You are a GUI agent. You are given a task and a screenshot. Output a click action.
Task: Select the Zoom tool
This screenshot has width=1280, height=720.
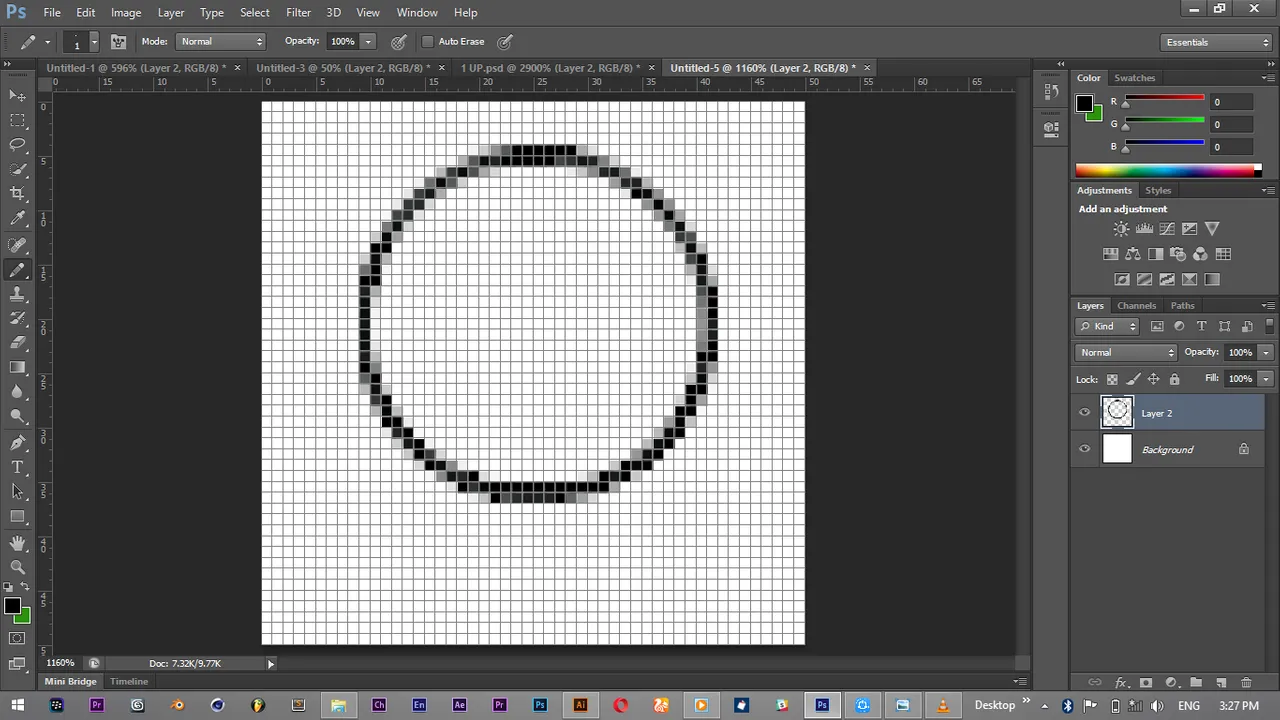(x=18, y=567)
